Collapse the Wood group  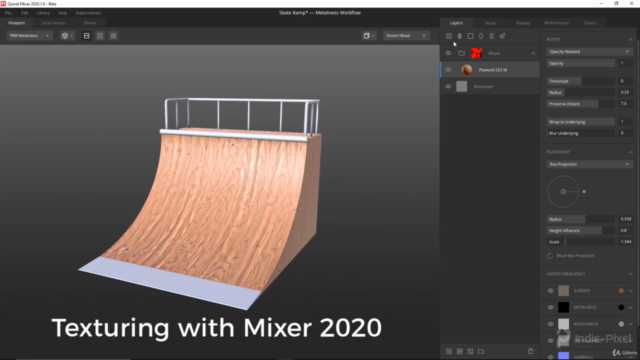point(533,53)
